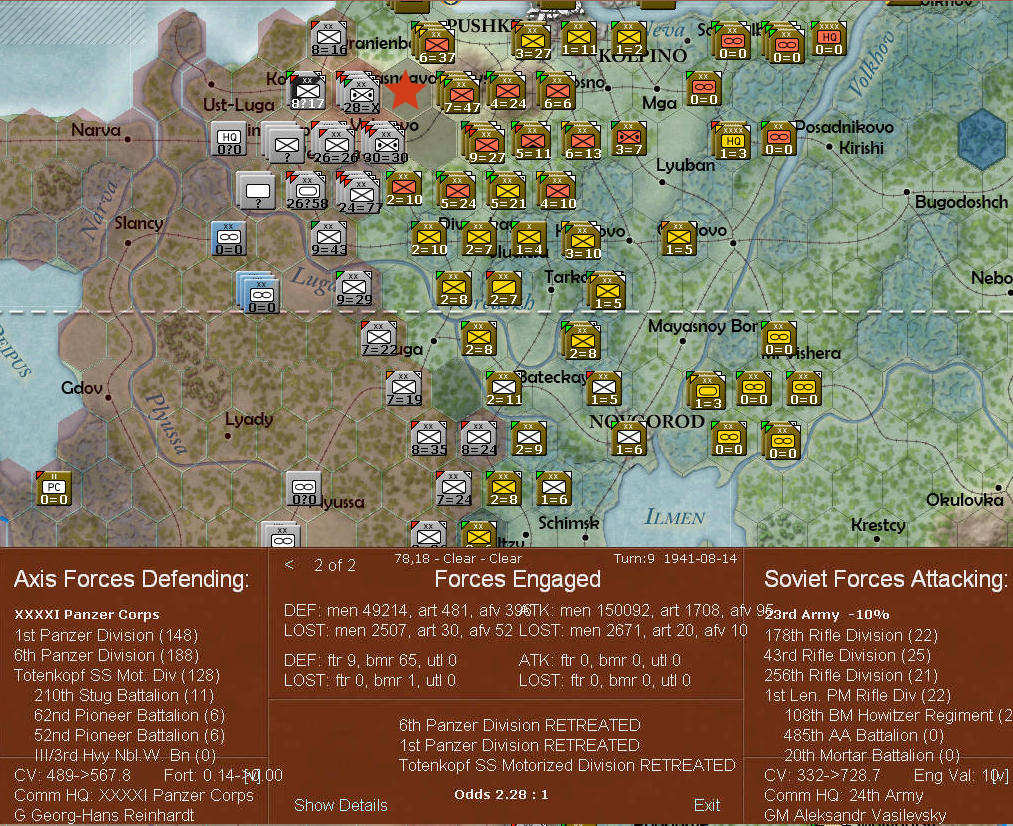Show the previous battle report with the < arrow
Screen dimensions: 1013x826
[x=289, y=565]
